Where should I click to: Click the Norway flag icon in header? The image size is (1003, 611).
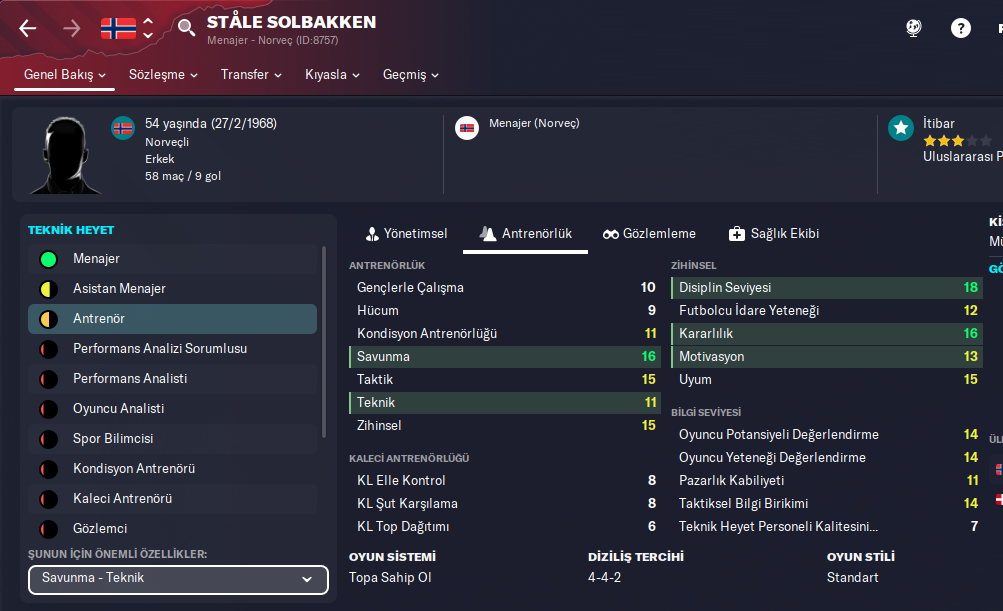tap(118, 28)
